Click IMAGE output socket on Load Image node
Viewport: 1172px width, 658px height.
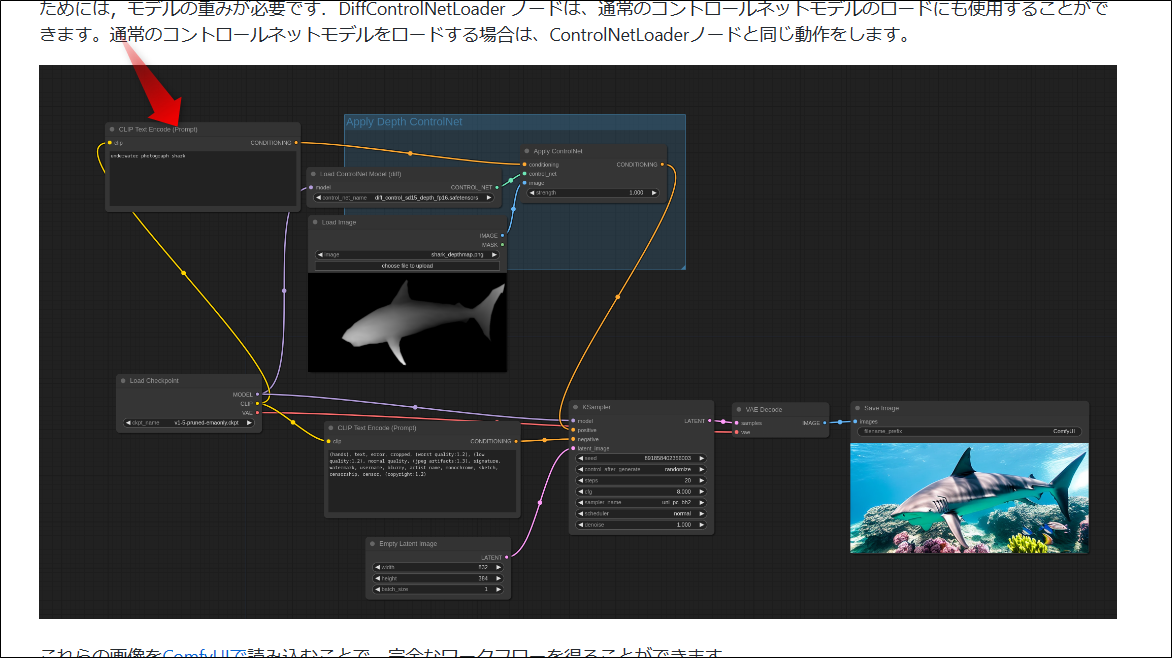(502, 236)
